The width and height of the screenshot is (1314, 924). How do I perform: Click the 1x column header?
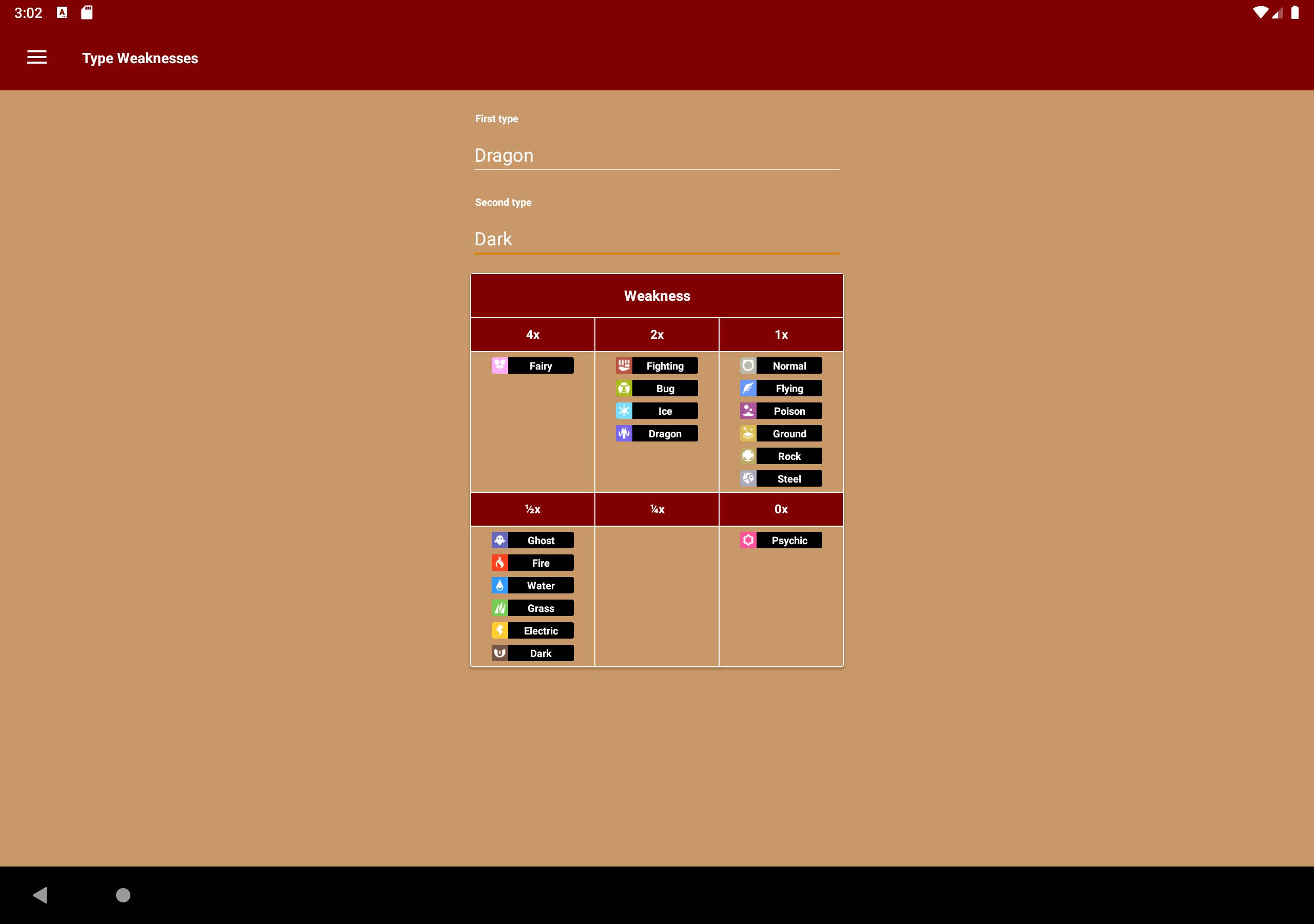pyautogui.click(x=781, y=335)
